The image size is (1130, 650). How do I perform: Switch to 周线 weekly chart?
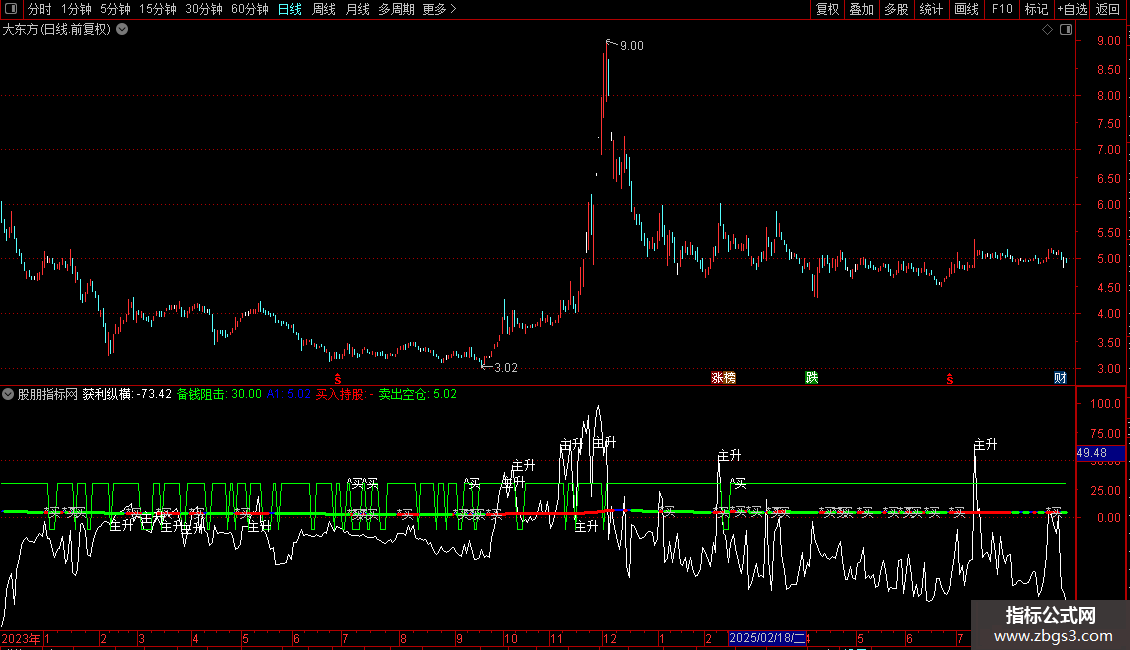pos(324,9)
